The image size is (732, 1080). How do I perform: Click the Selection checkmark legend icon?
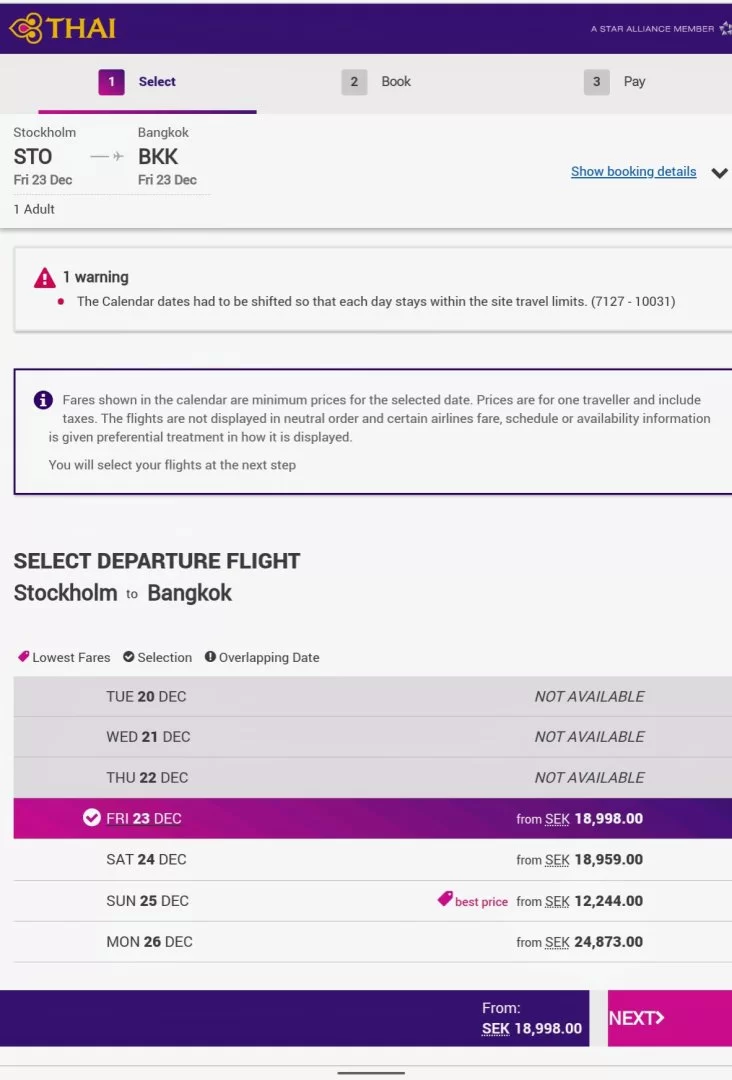128,657
